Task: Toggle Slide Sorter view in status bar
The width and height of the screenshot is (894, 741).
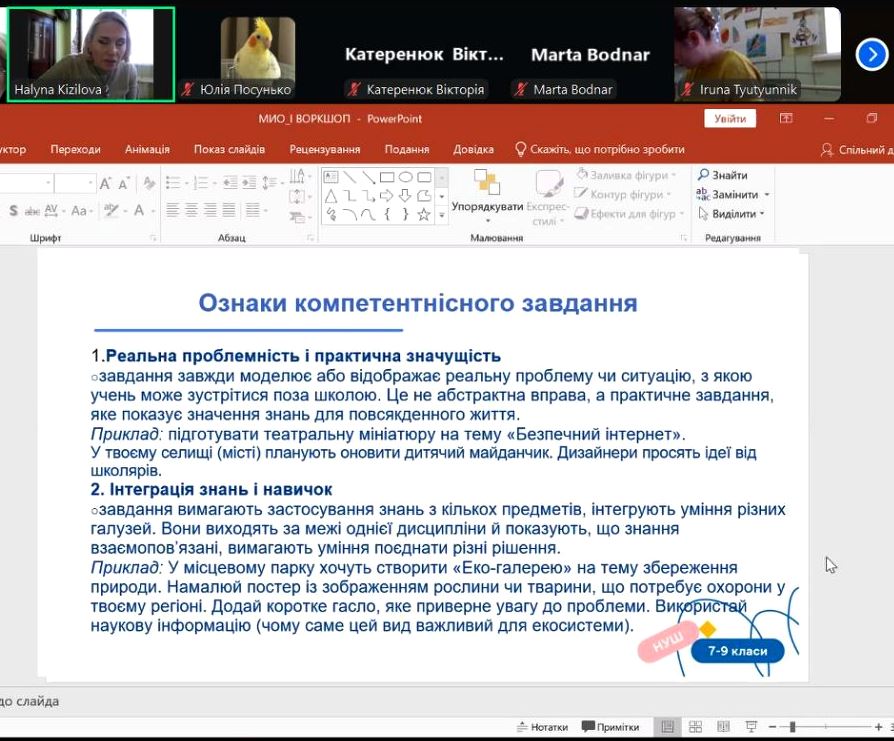Action: (x=695, y=726)
